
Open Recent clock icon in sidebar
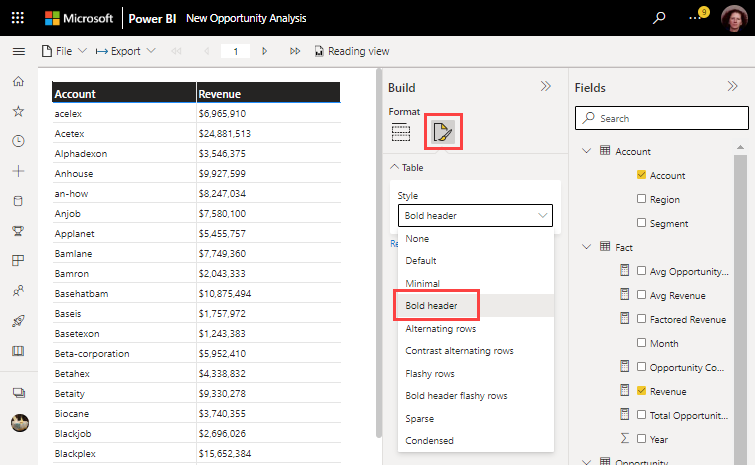click(x=18, y=141)
